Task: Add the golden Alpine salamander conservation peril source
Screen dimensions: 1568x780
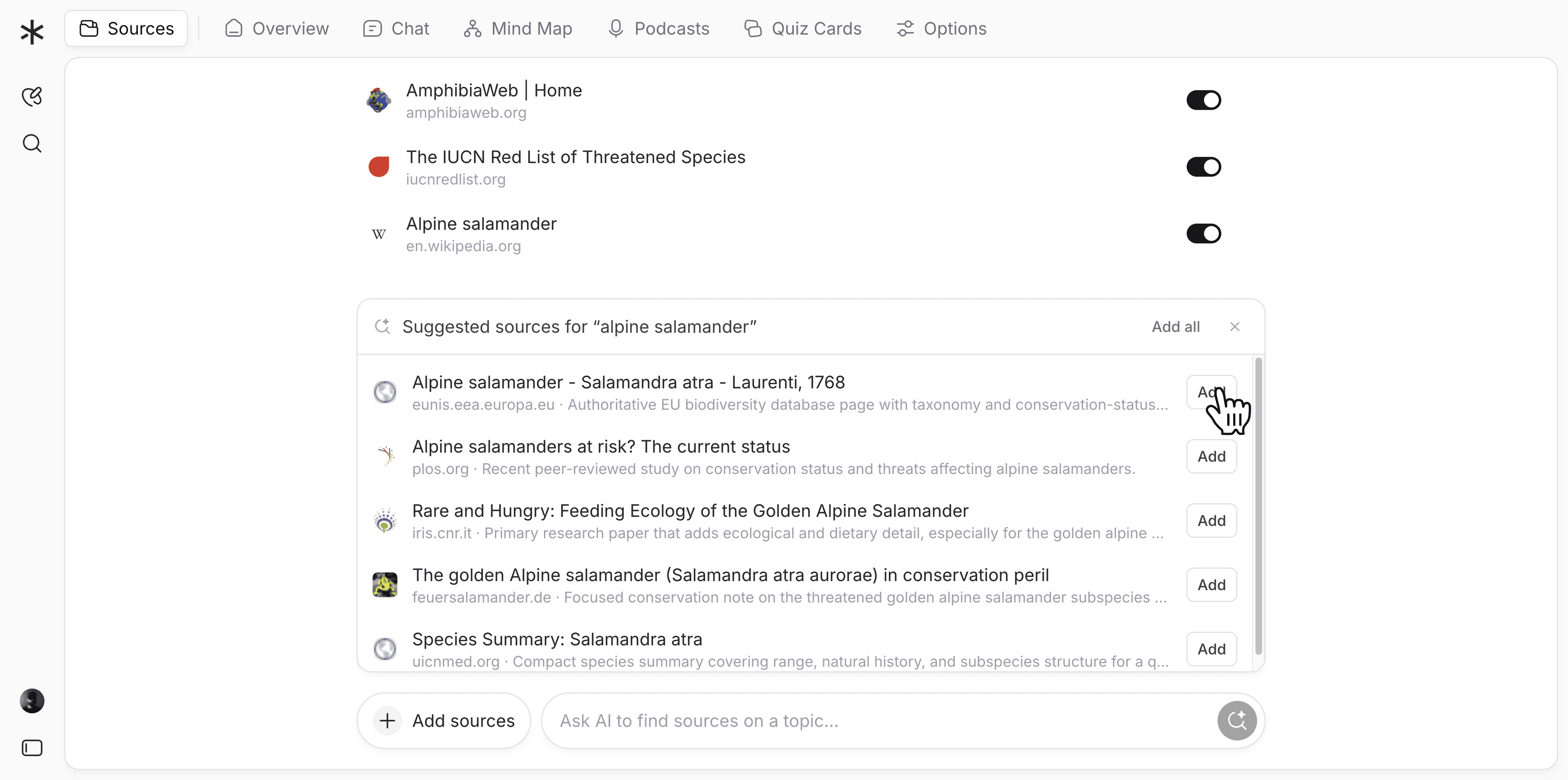Action: click(x=1211, y=584)
